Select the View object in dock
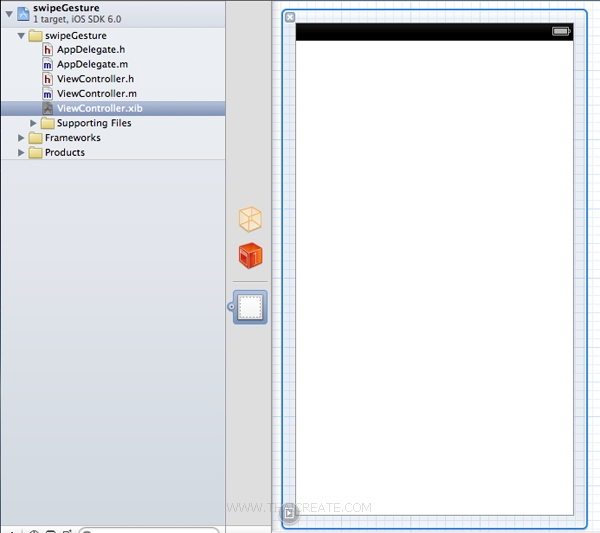Viewport: 600px width, 533px height. point(250,307)
